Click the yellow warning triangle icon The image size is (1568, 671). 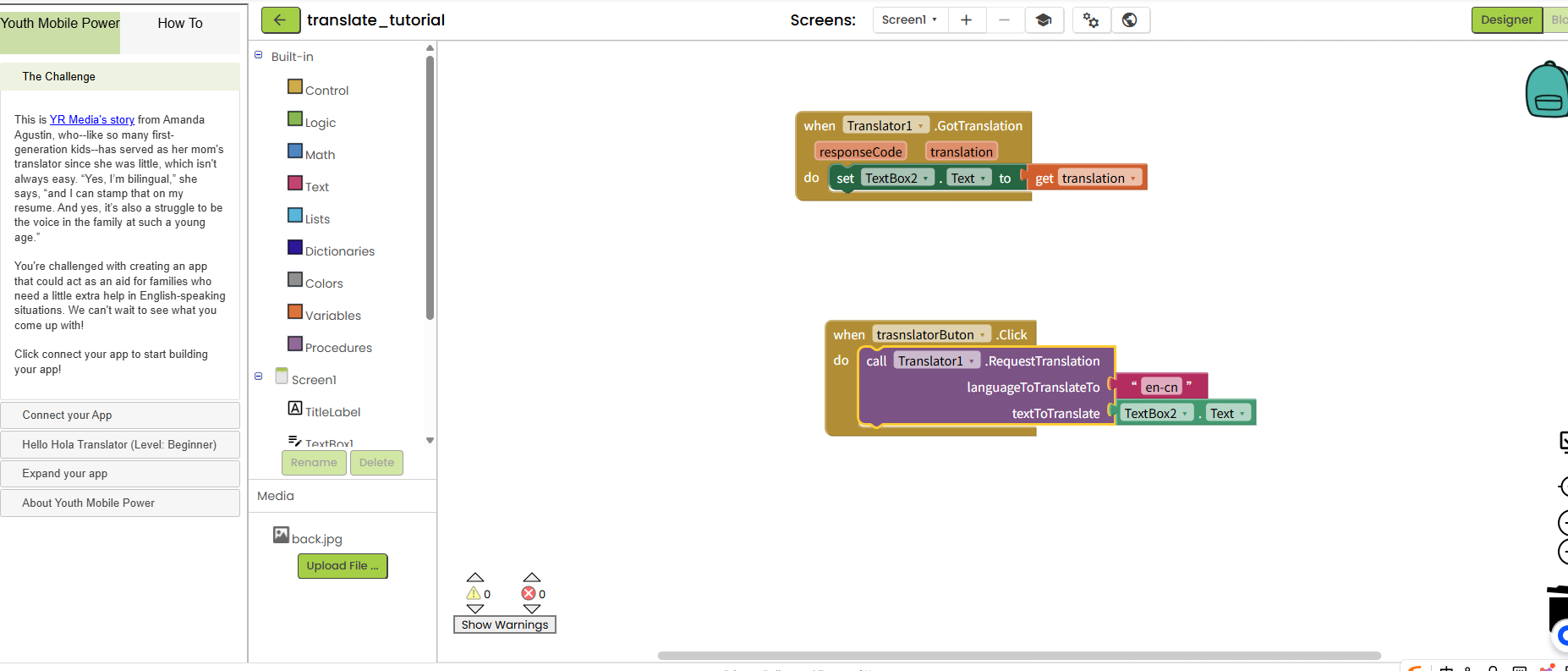click(x=474, y=593)
